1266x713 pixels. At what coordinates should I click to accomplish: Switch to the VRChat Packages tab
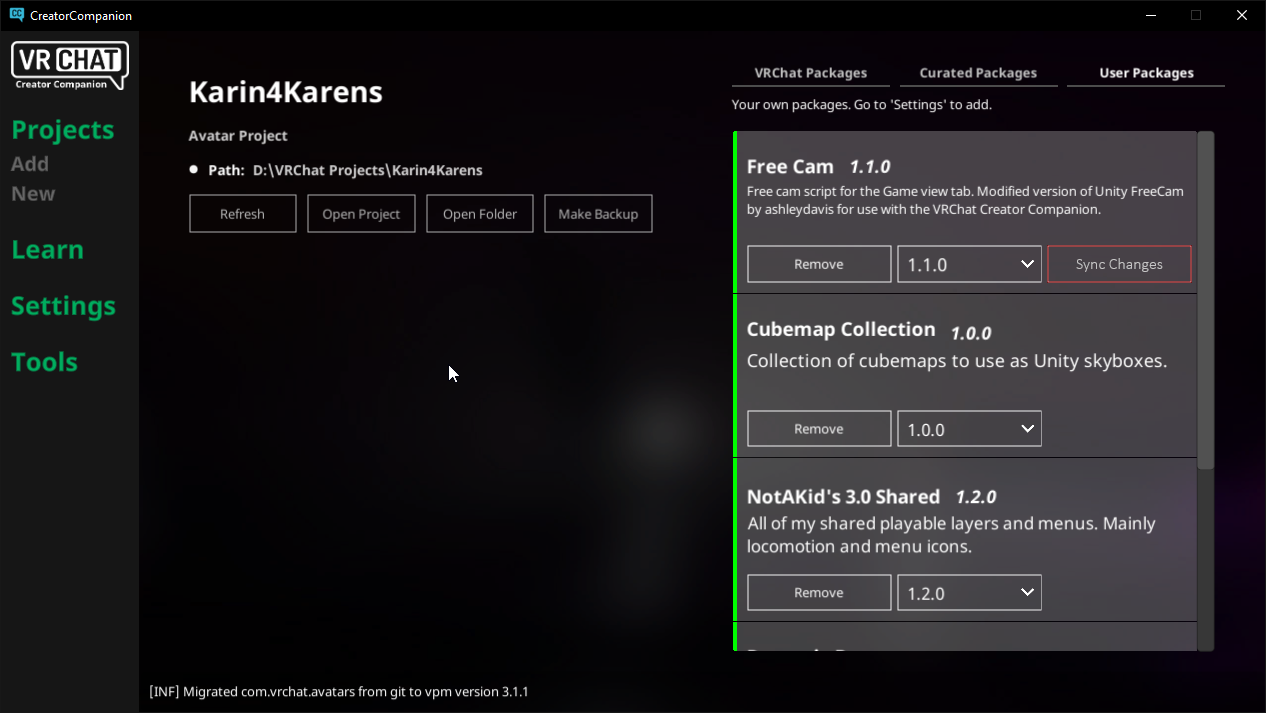click(x=810, y=73)
